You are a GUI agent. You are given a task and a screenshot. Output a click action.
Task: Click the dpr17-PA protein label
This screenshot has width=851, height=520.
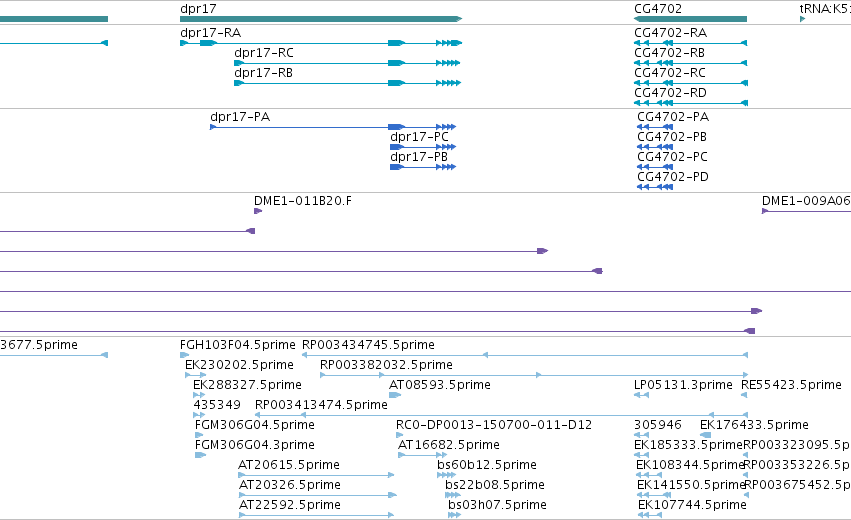pos(240,117)
